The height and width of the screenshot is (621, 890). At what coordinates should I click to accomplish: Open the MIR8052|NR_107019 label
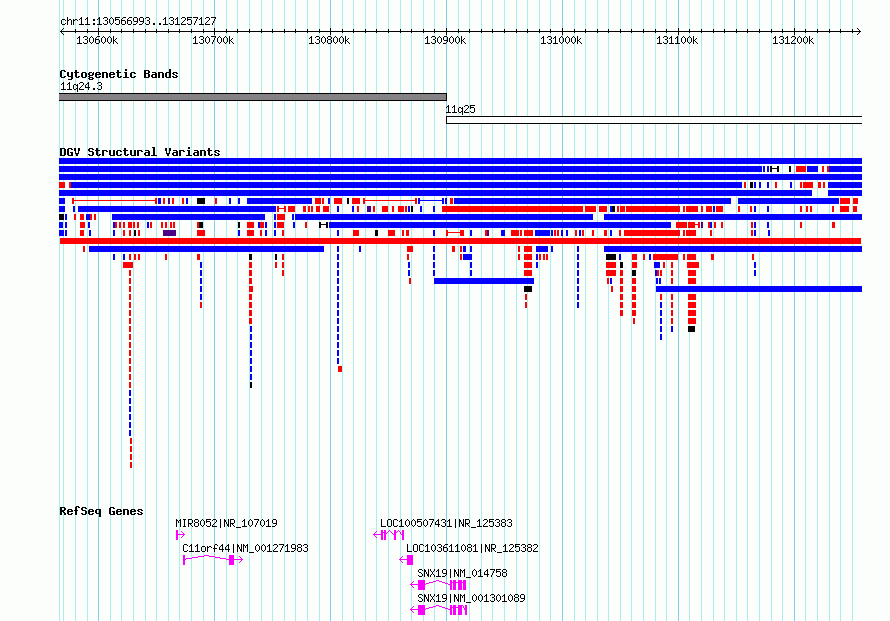click(226, 523)
